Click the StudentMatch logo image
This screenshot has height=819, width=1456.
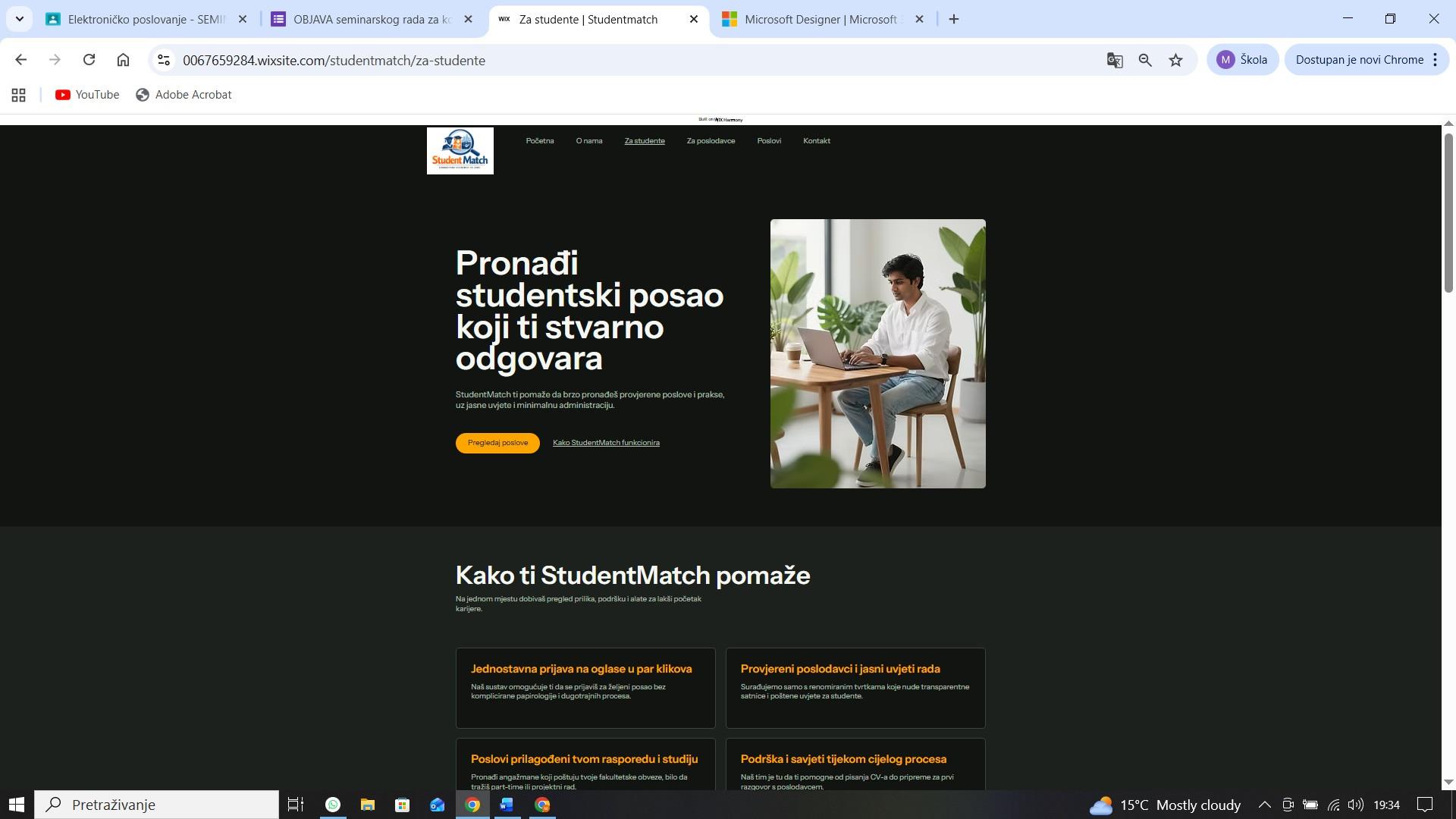460,151
